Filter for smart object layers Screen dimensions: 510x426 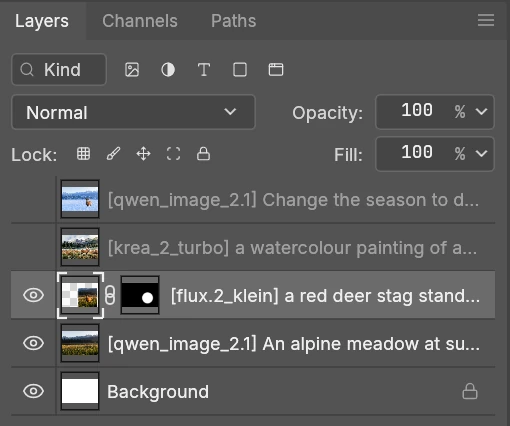coord(276,70)
